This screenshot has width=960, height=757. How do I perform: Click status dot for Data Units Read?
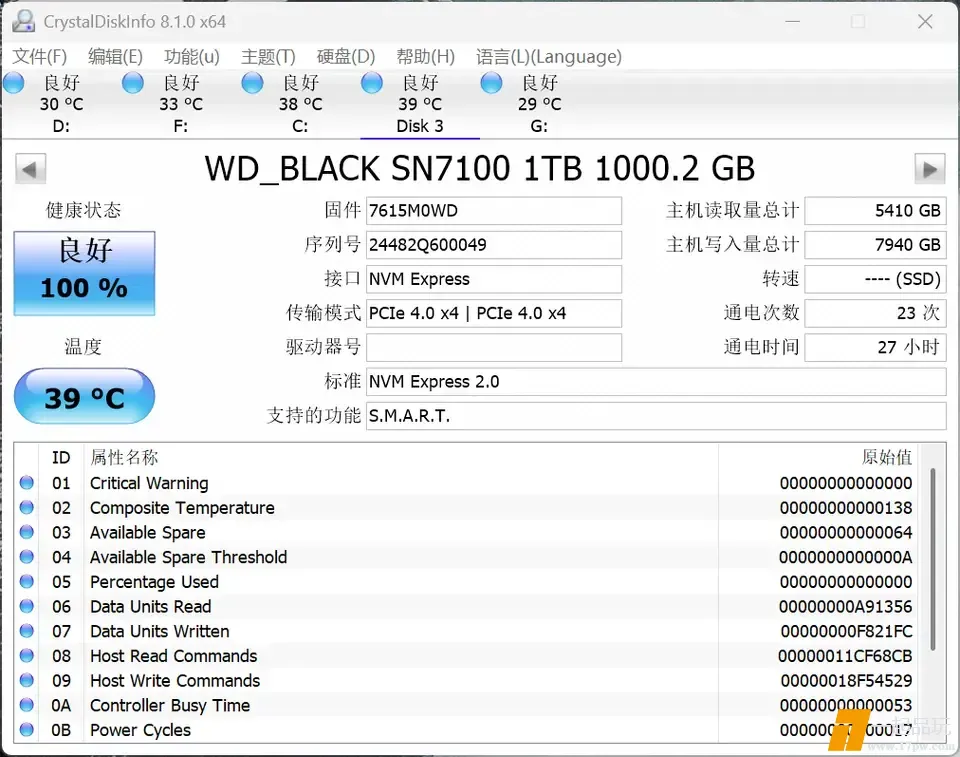[26, 606]
